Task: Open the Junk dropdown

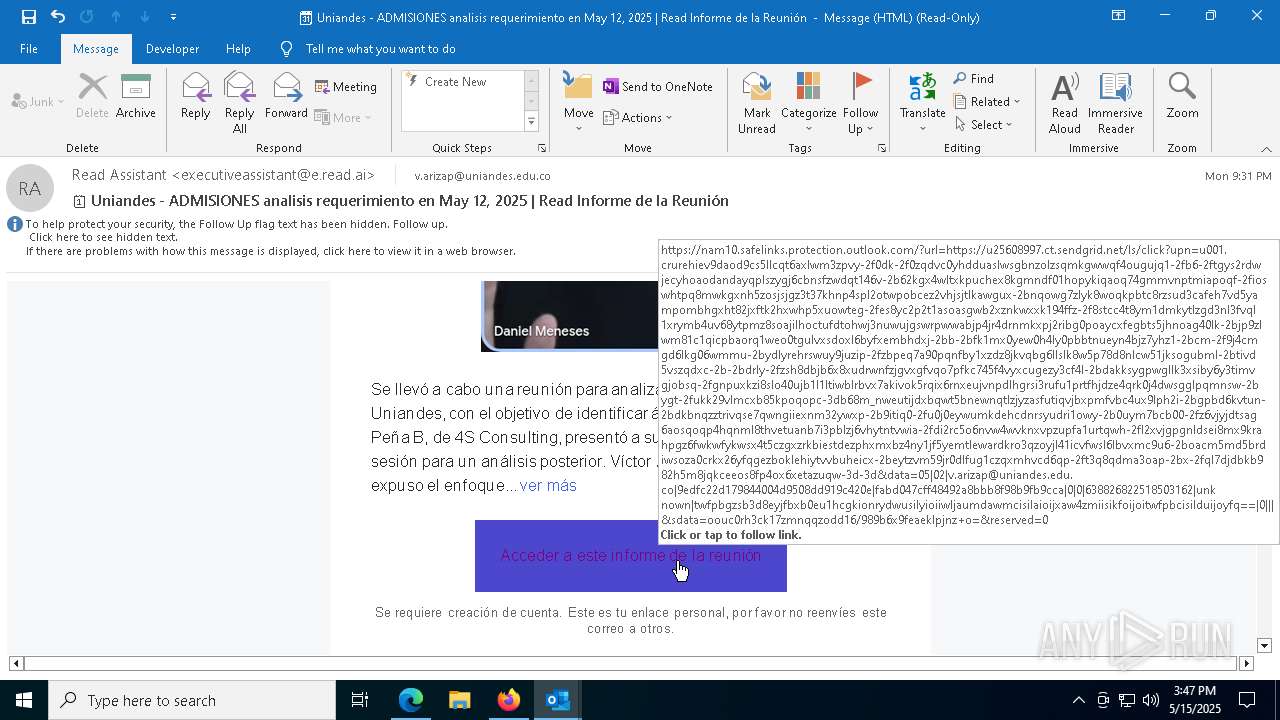Action: pyautogui.click(x=38, y=101)
